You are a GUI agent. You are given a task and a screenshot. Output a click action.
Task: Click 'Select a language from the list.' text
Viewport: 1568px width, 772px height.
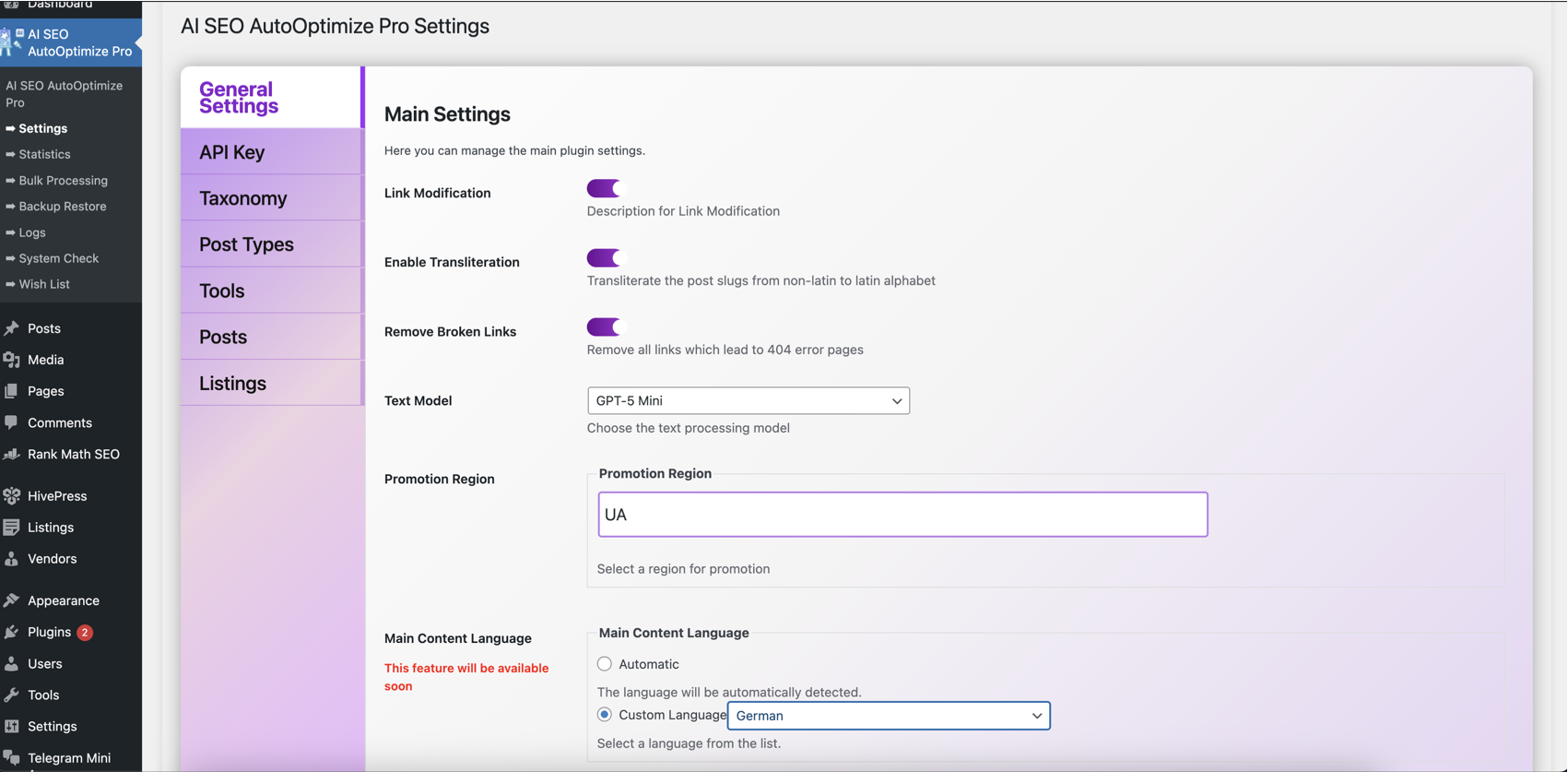[689, 743]
